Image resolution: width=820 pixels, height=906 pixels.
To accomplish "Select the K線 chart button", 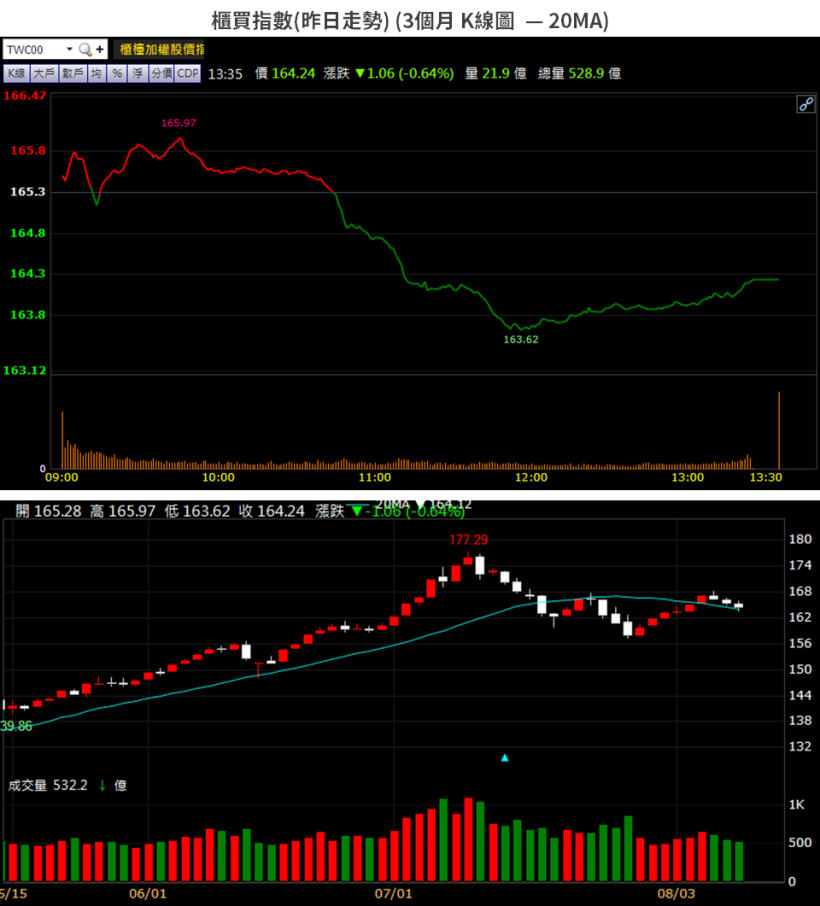I will pyautogui.click(x=16, y=73).
